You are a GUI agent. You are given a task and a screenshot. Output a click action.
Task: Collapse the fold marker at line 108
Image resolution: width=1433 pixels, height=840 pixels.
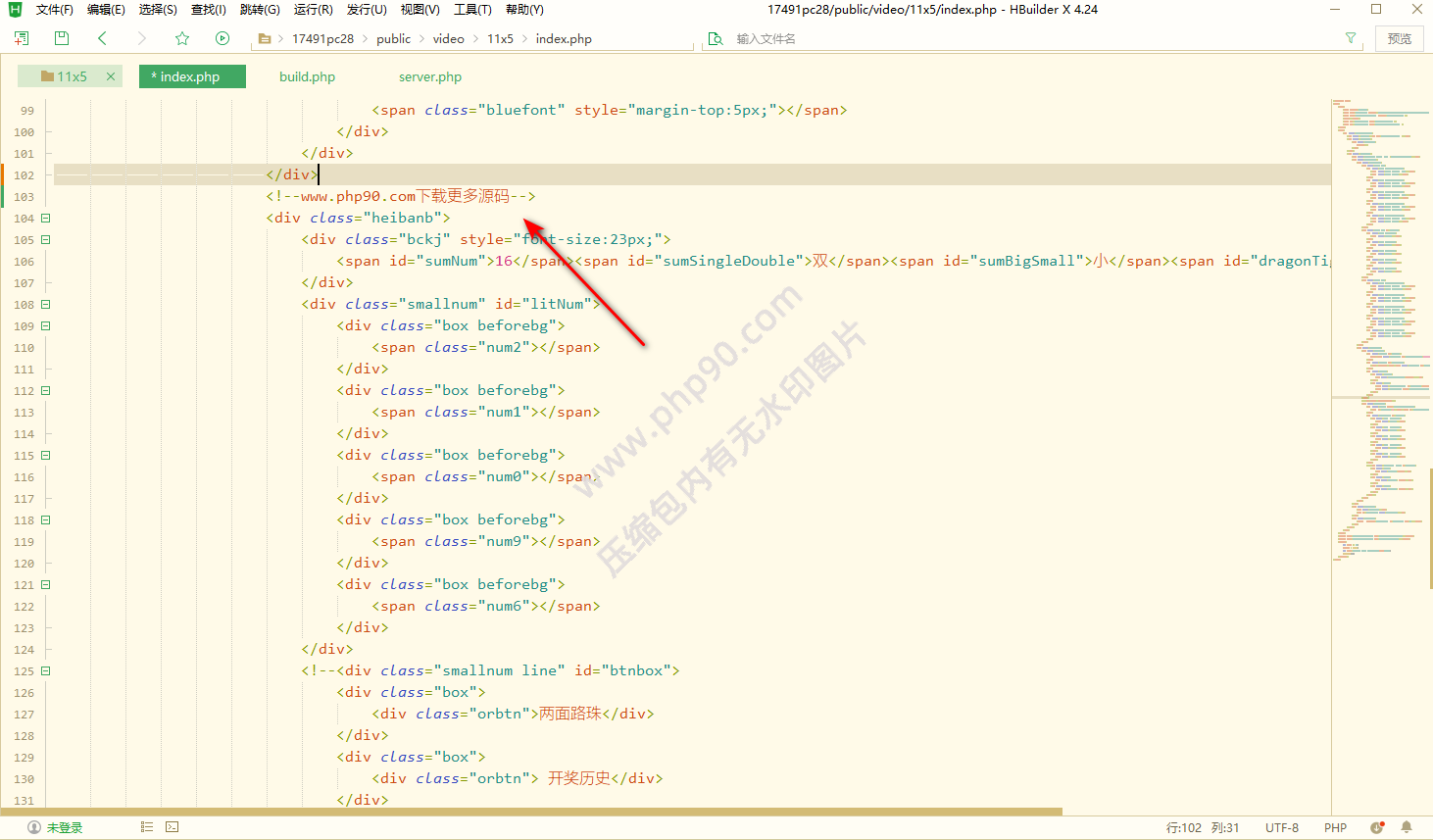tap(45, 305)
